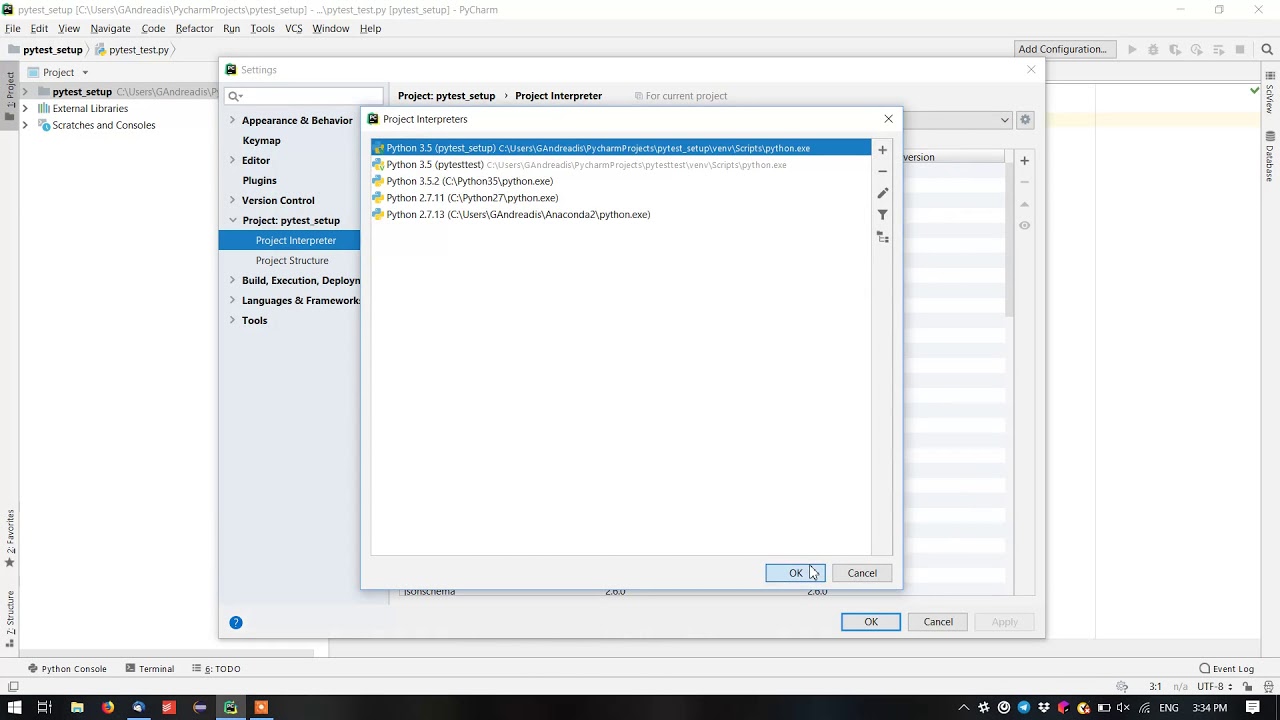Open the File menu
Viewport: 1280px width, 720px height.
(13, 28)
